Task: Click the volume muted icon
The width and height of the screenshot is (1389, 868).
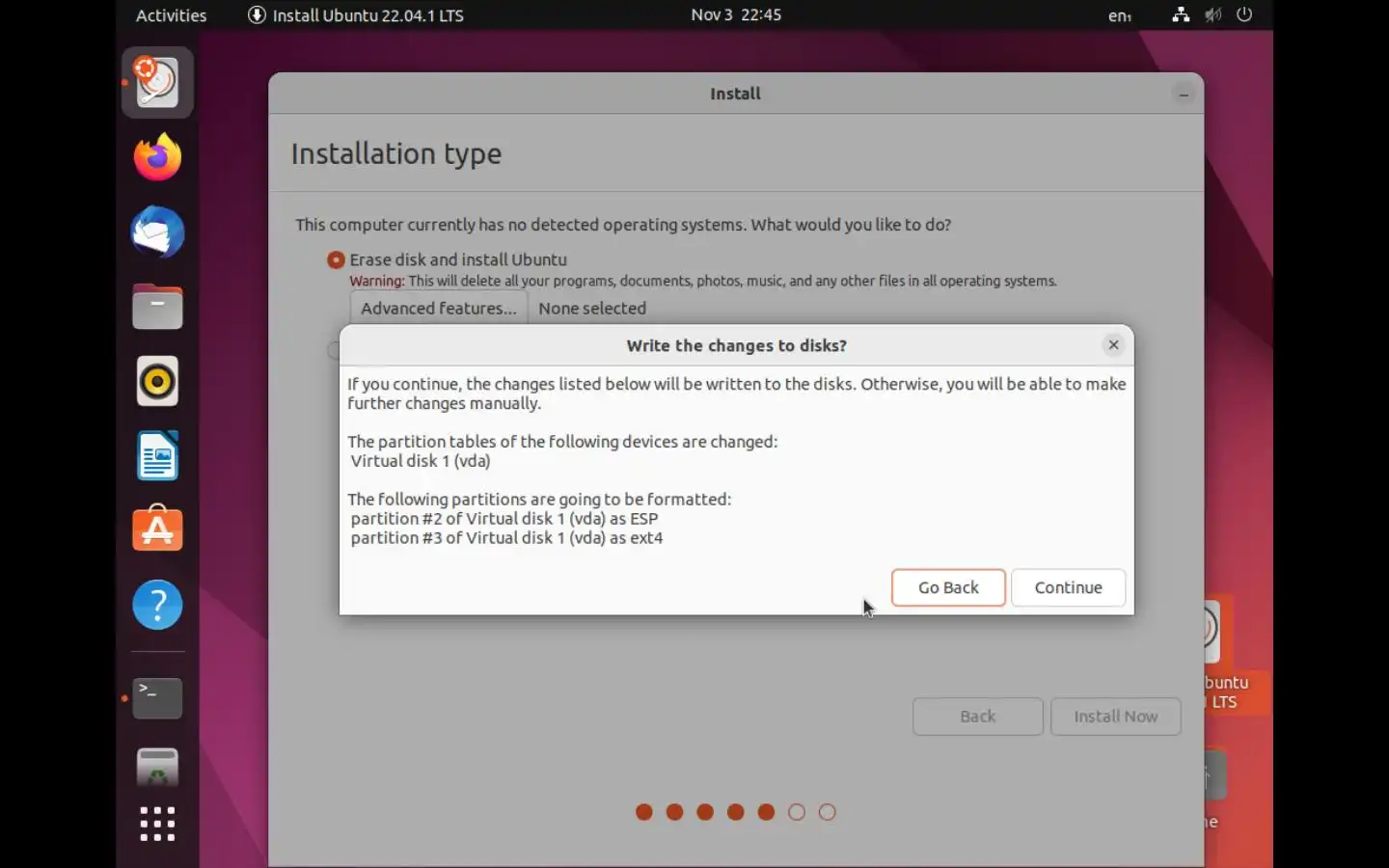Action: coord(1213,14)
